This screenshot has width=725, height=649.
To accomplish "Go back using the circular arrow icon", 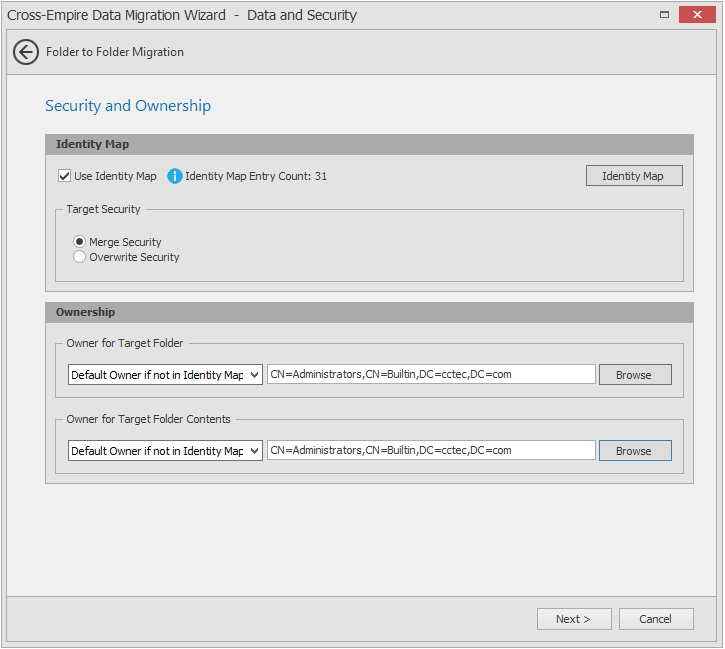I will 26,52.
